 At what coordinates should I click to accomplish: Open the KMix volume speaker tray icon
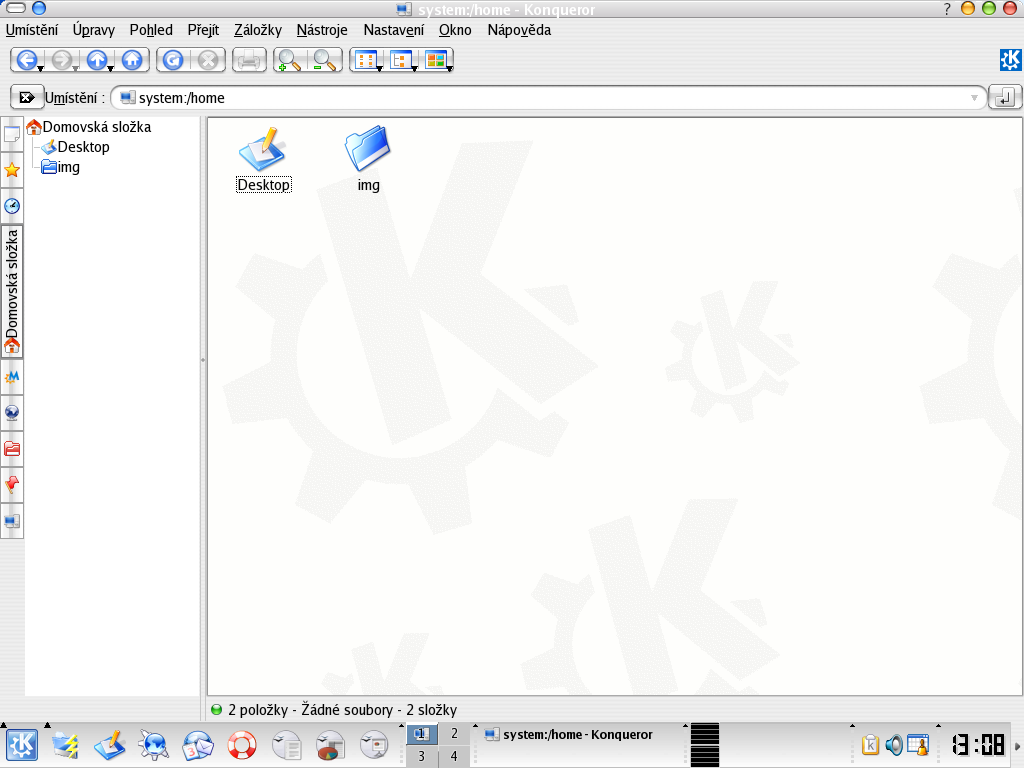point(894,745)
